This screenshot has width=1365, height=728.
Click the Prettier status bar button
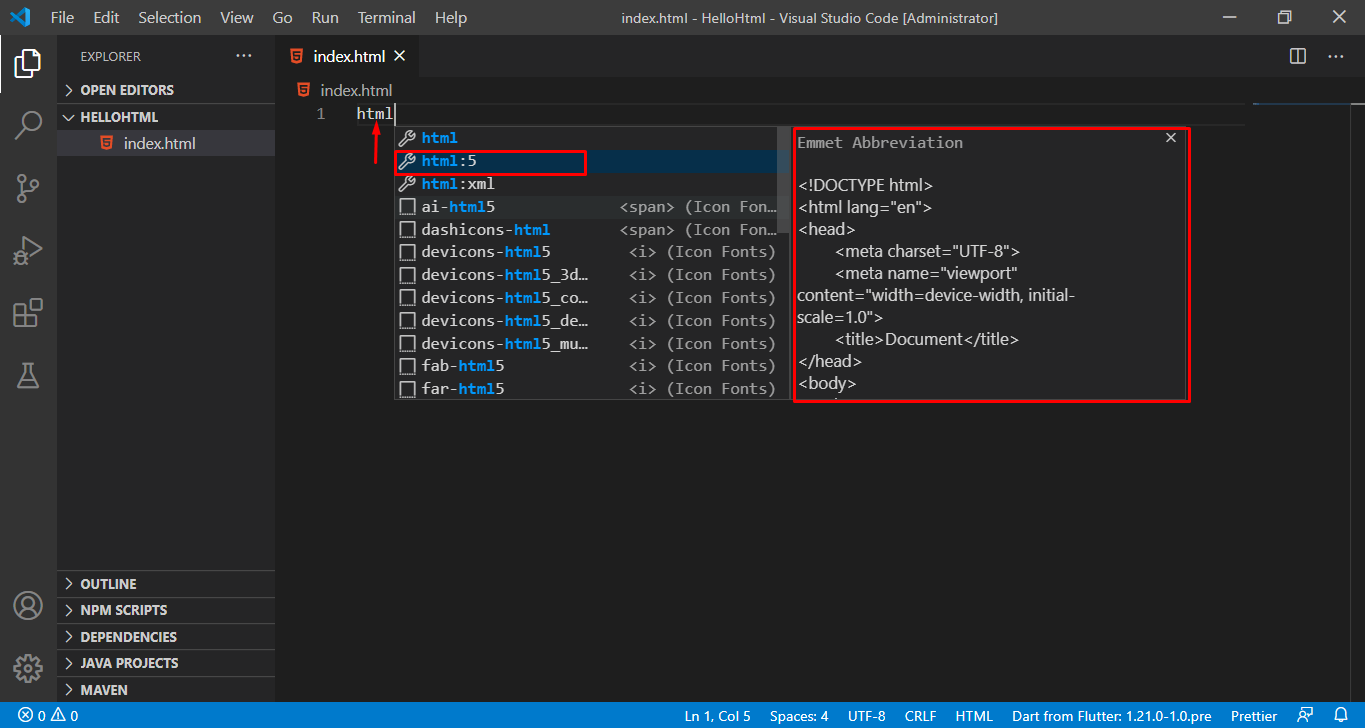[x=1253, y=716]
